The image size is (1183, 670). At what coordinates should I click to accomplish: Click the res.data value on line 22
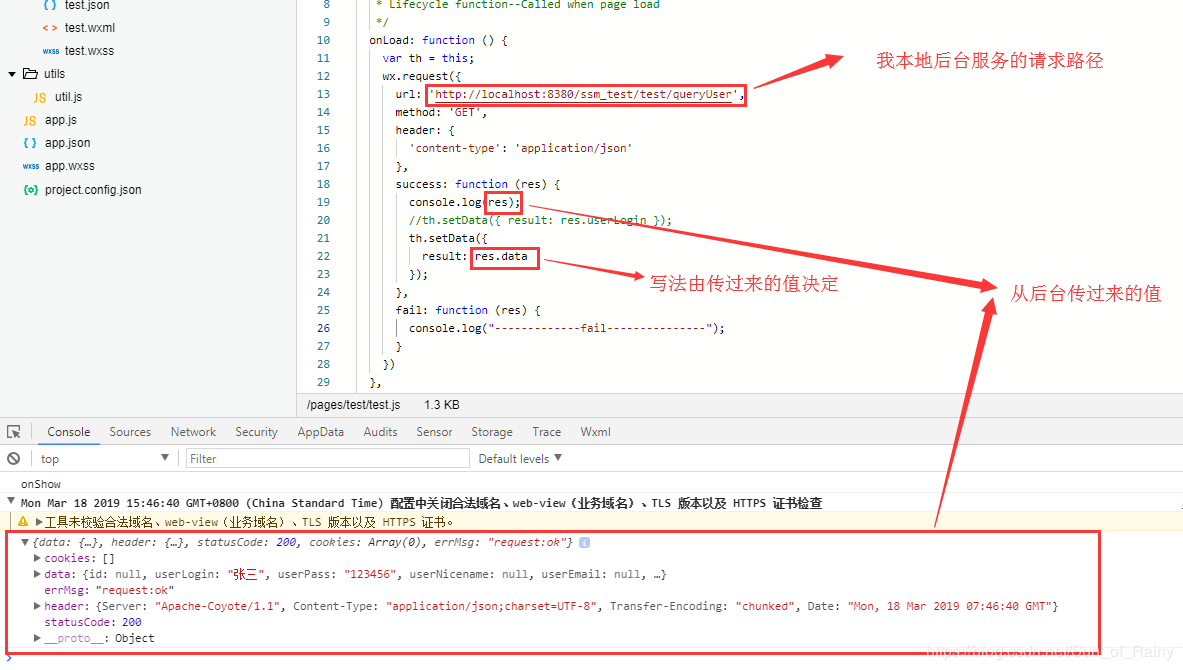(x=501, y=257)
